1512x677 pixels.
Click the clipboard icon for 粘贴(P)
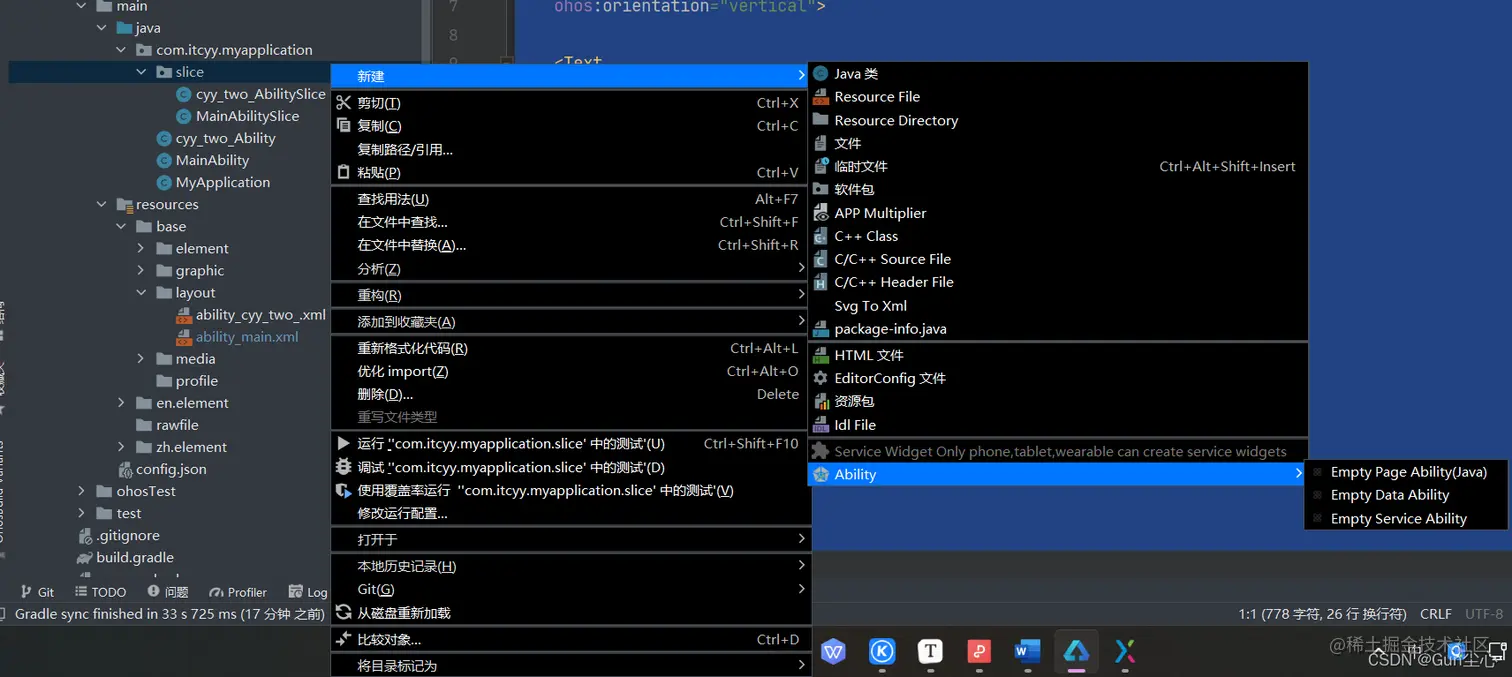pos(343,172)
